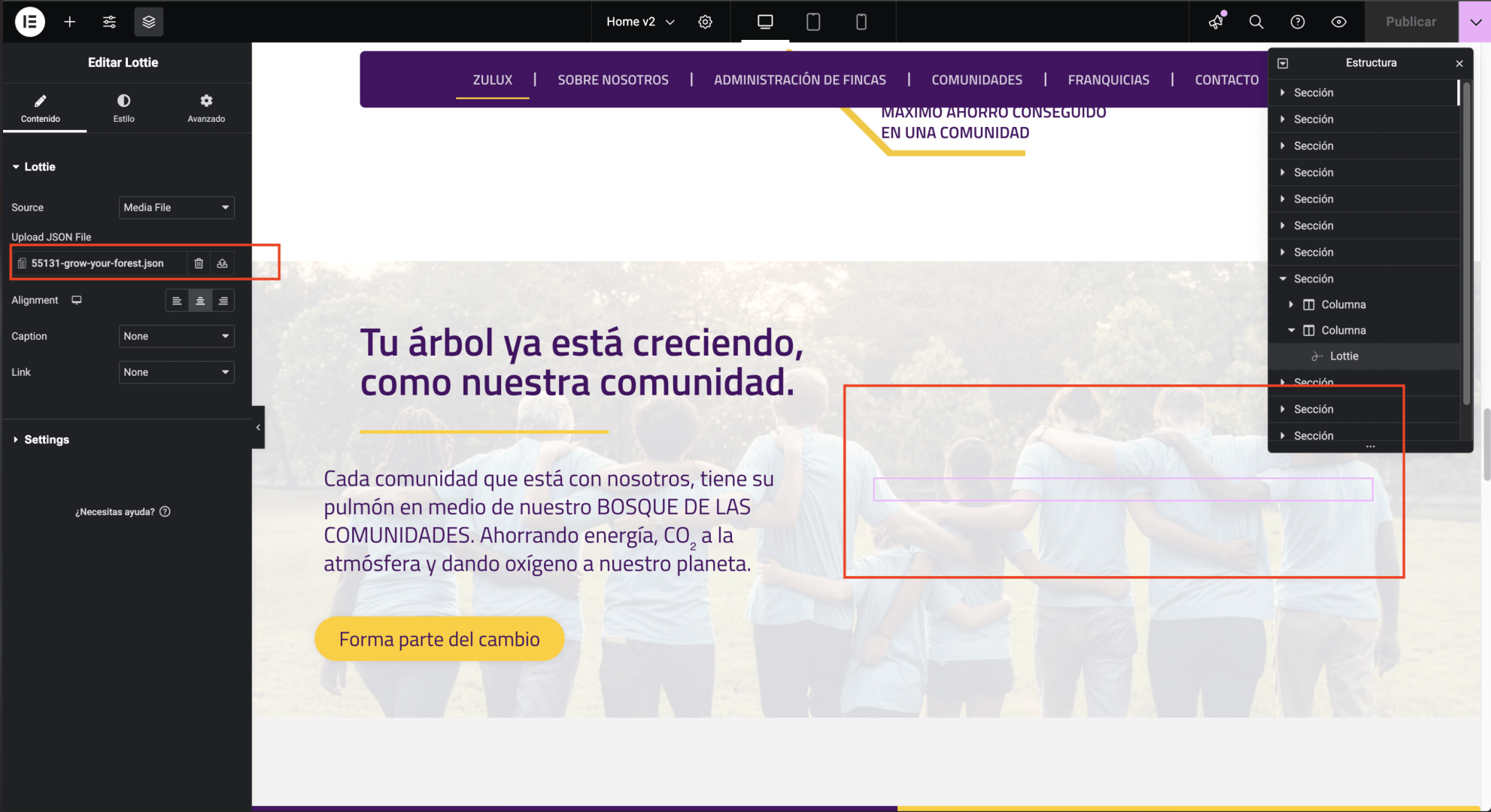Close the Estructura panel
Image resolution: width=1491 pixels, height=812 pixels.
click(1459, 63)
